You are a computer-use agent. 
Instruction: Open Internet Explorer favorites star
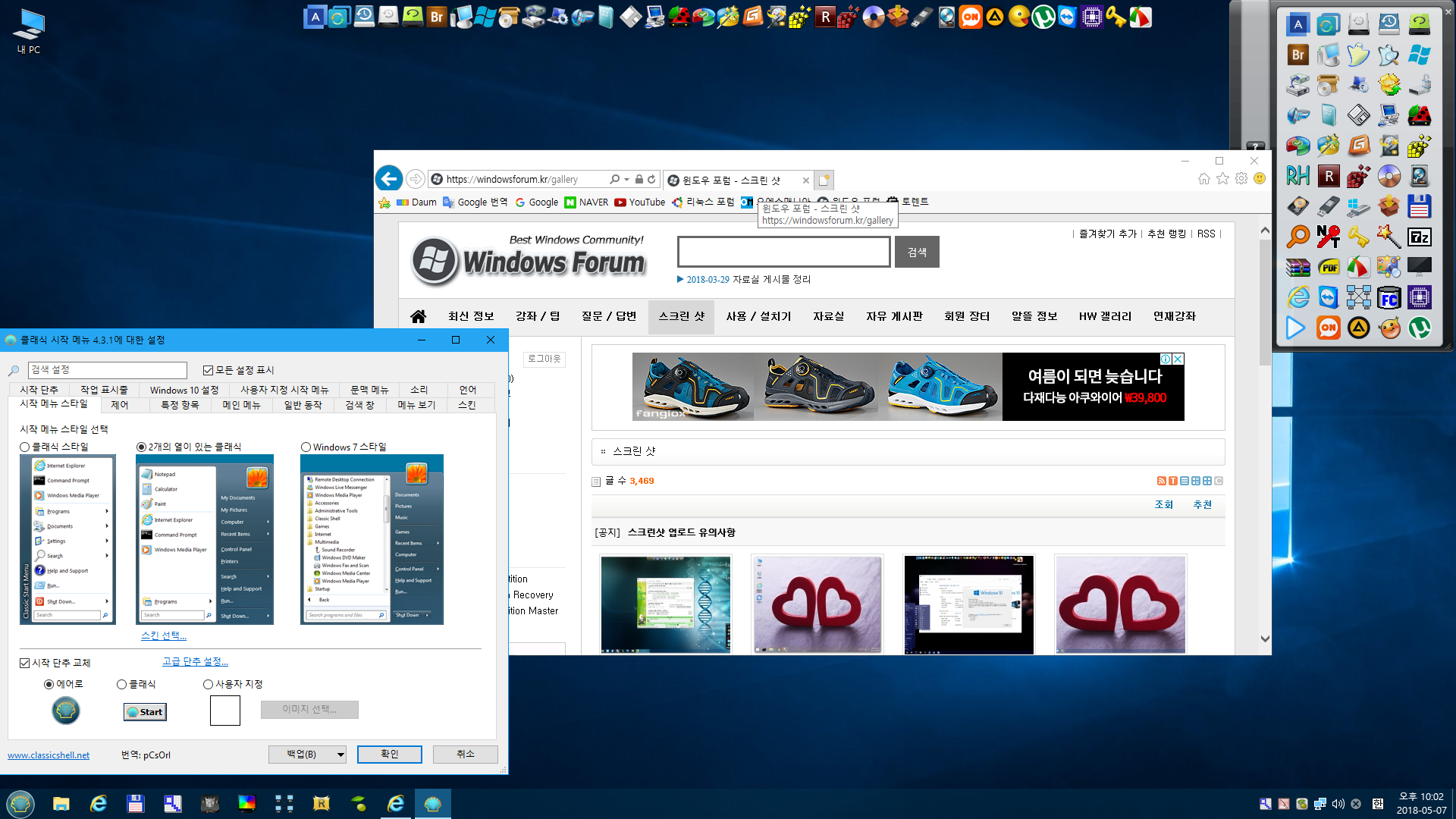(1222, 179)
